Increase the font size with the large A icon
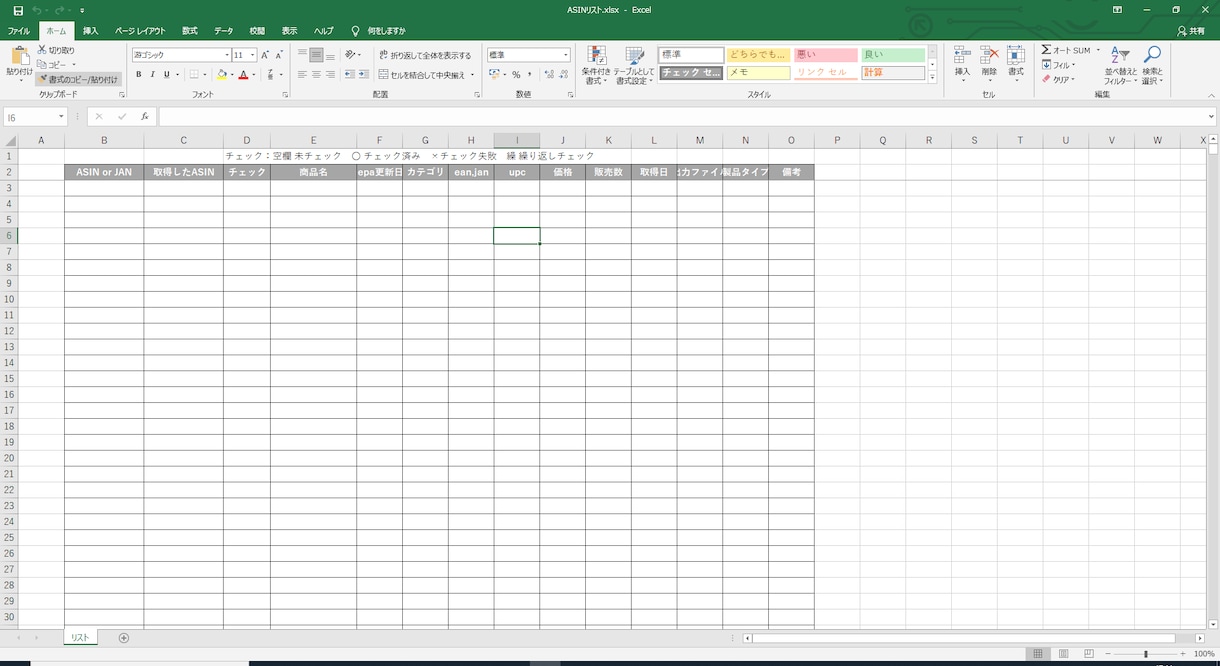This screenshot has height=666, width=1220. click(x=265, y=55)
